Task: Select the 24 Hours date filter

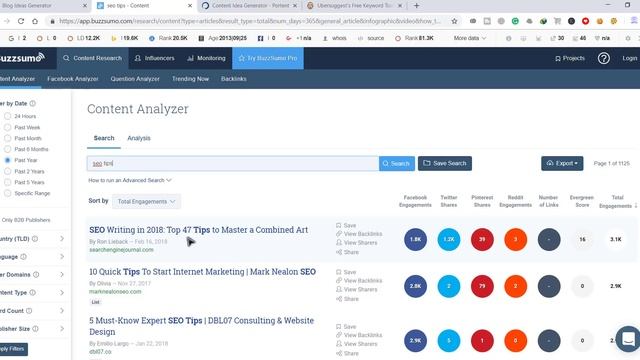Action: coord(7,116)
